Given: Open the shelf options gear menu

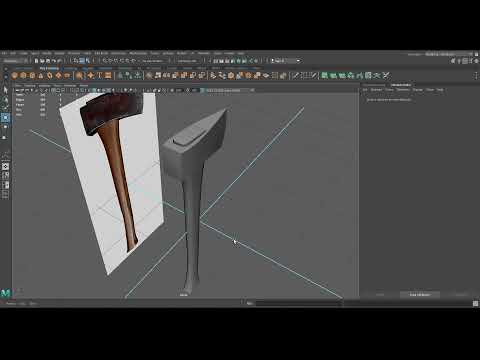Looking at the screenshot, I should (5, 76).
